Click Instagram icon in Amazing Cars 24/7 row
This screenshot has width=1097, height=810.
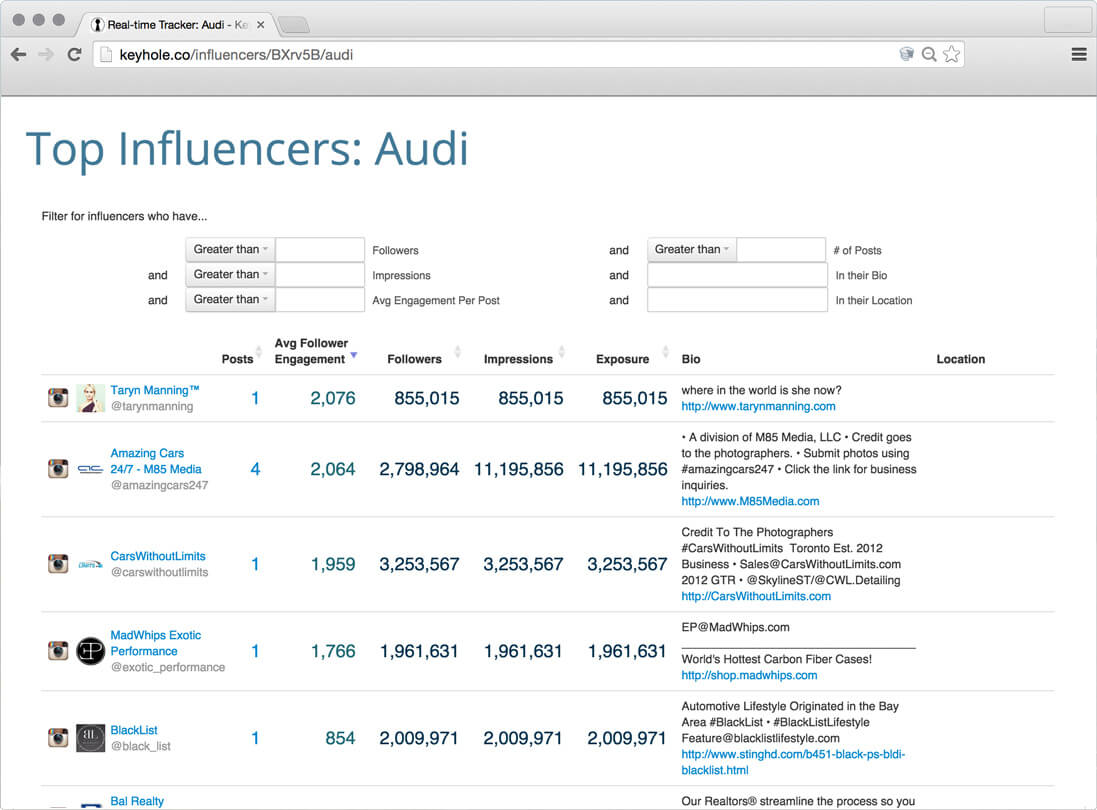pyautogui.click(x=58, y=469)
